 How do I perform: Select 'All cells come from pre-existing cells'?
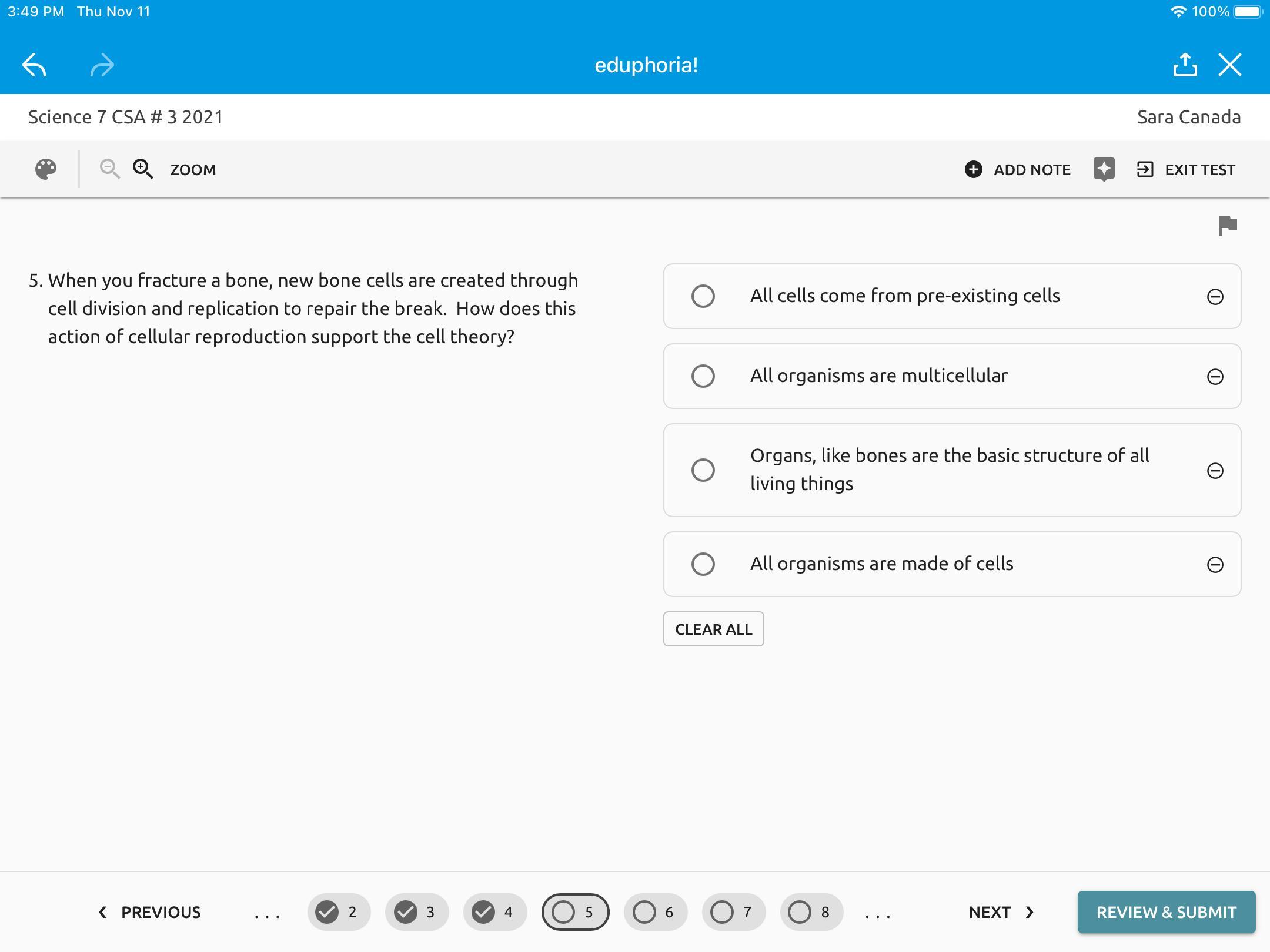[703, 296]
